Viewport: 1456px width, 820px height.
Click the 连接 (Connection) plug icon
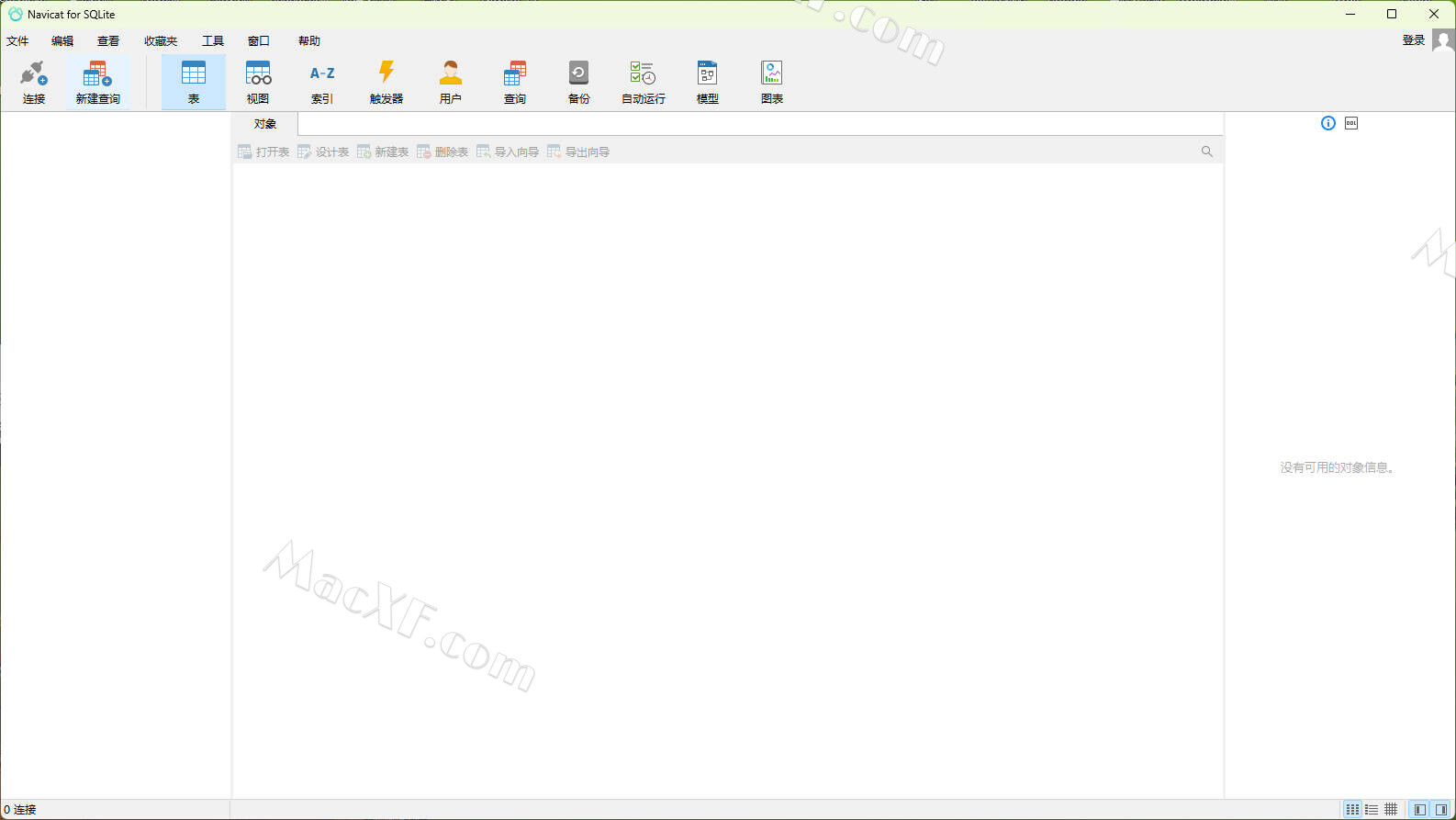tap(34, 82)
